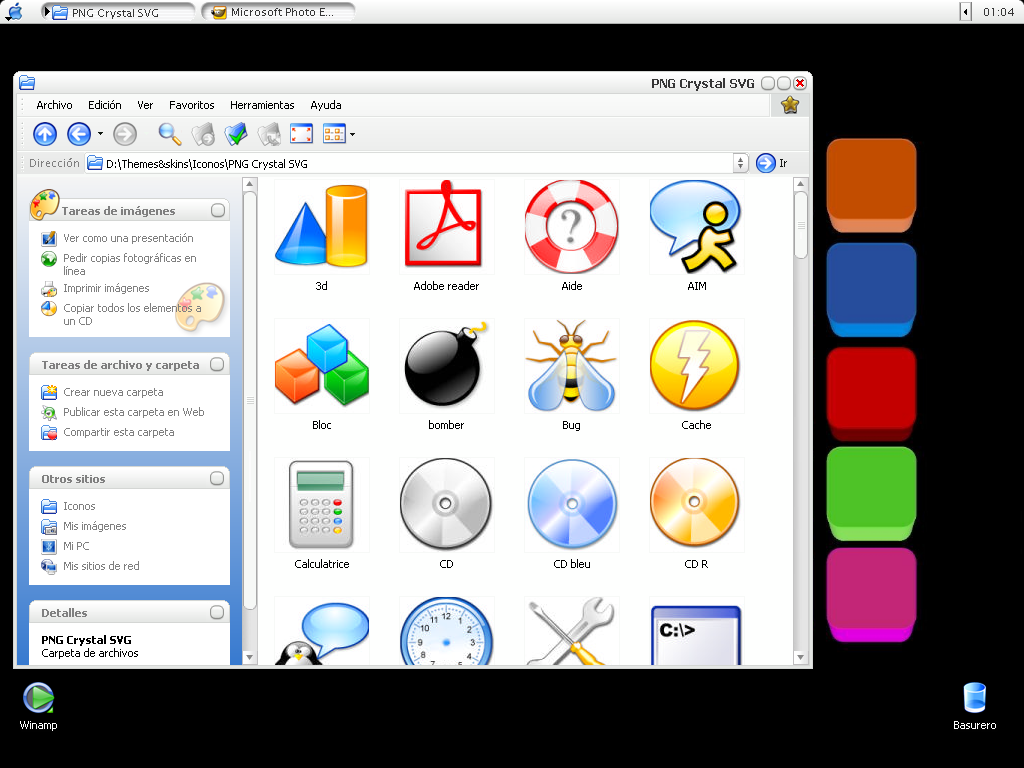Click the red-cornered fullscreen toolbar icon
This screenshot has height=768, width=1024.
[x=301, y=134]
